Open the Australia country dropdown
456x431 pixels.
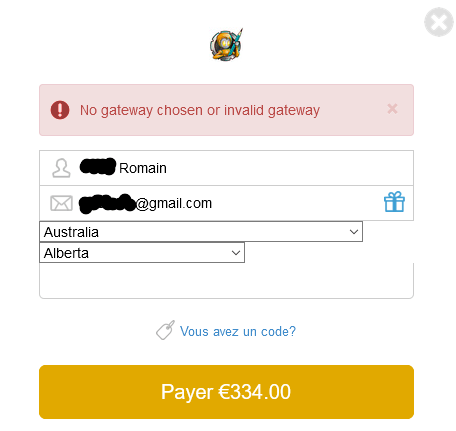201,232
